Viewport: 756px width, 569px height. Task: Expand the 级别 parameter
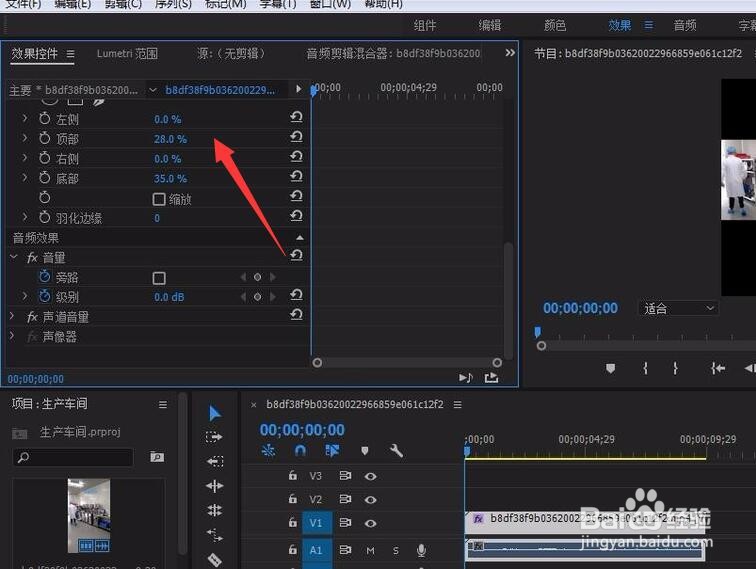tap(25, 296)
